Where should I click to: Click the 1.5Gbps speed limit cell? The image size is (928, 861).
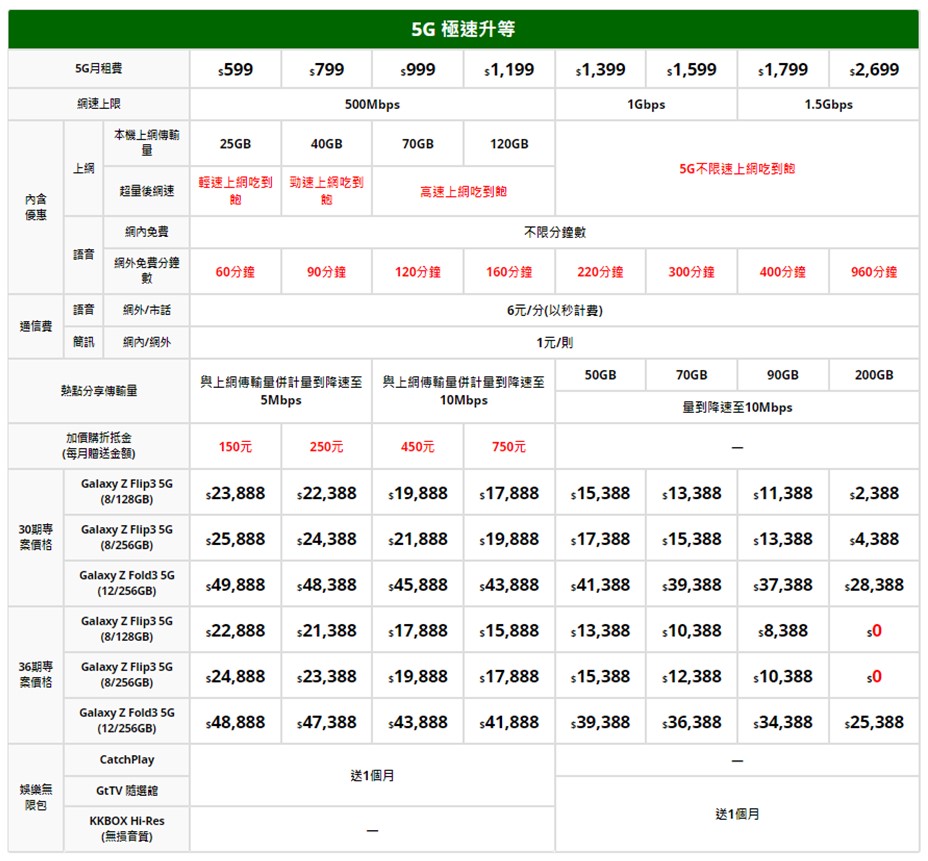(829, 104)
